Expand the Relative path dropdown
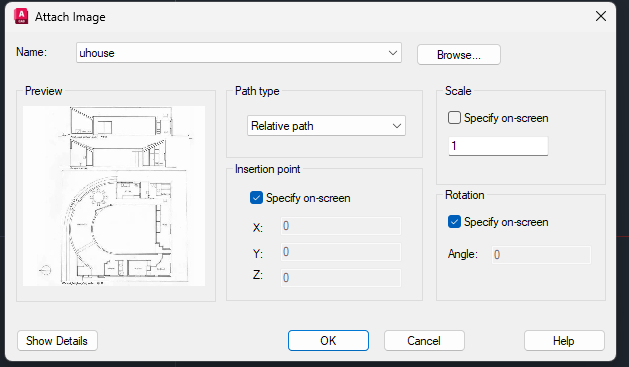The width and height of the screenshot is (629, 367). (326, 126)
